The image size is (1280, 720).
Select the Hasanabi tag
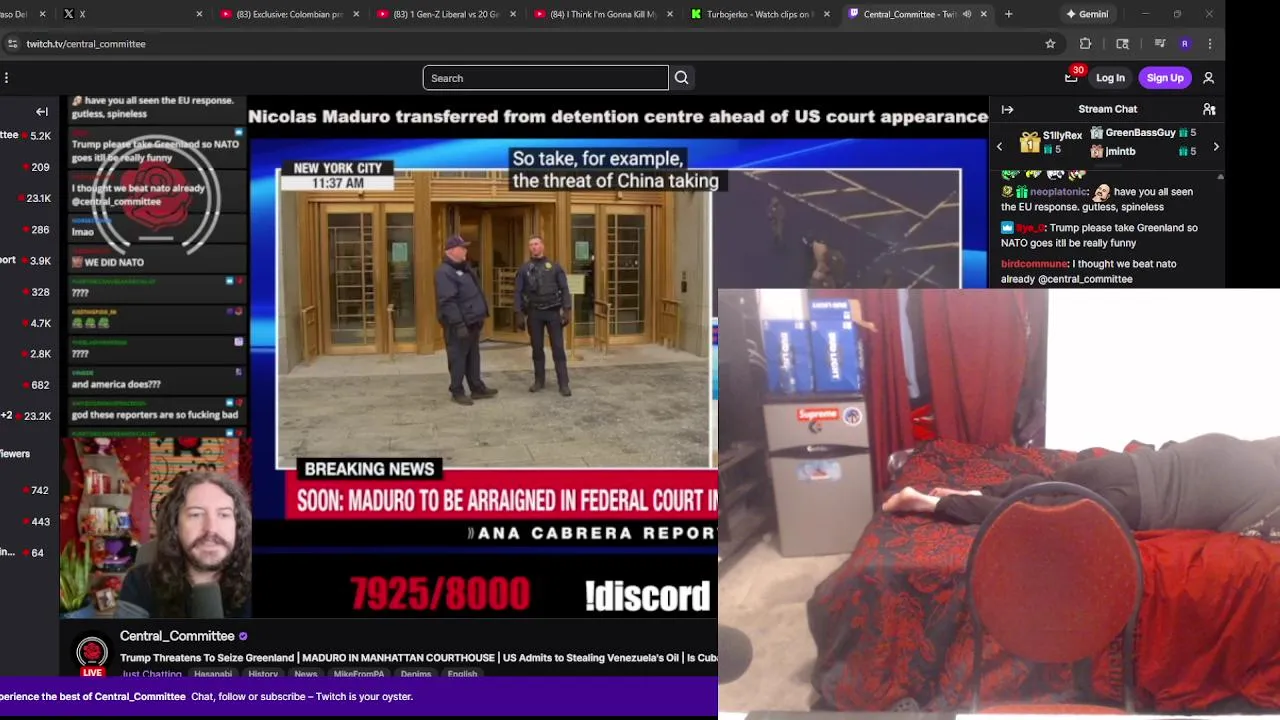coord(213,674)
